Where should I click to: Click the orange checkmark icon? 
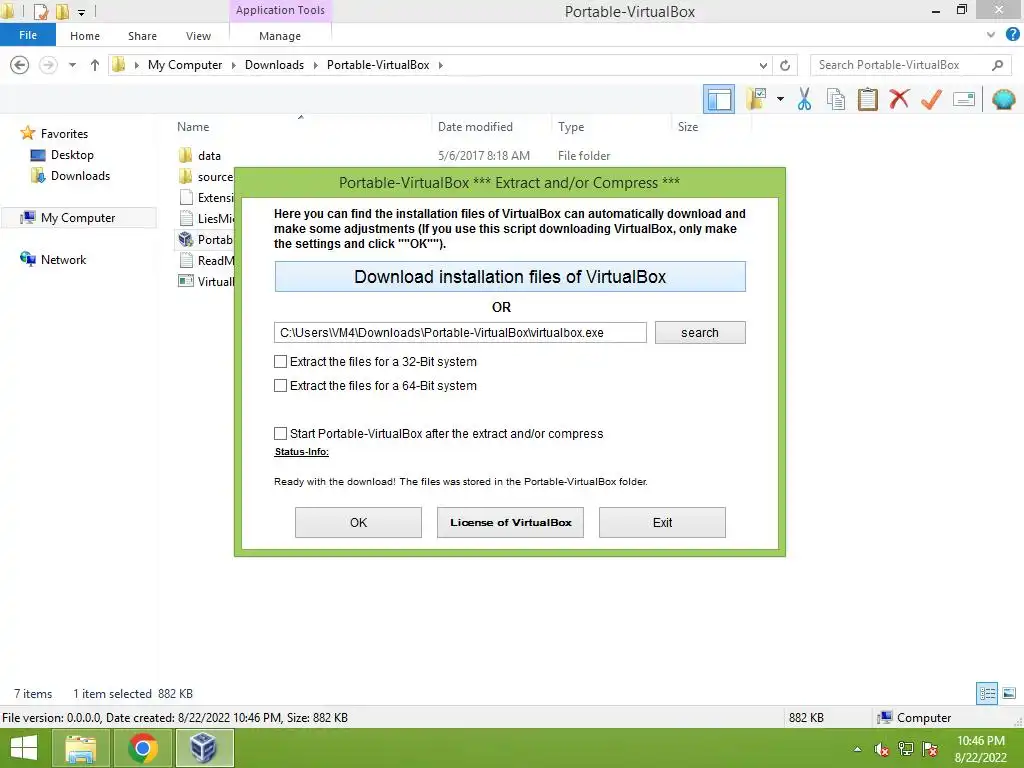pyautogui.click(x=931, y=99)
